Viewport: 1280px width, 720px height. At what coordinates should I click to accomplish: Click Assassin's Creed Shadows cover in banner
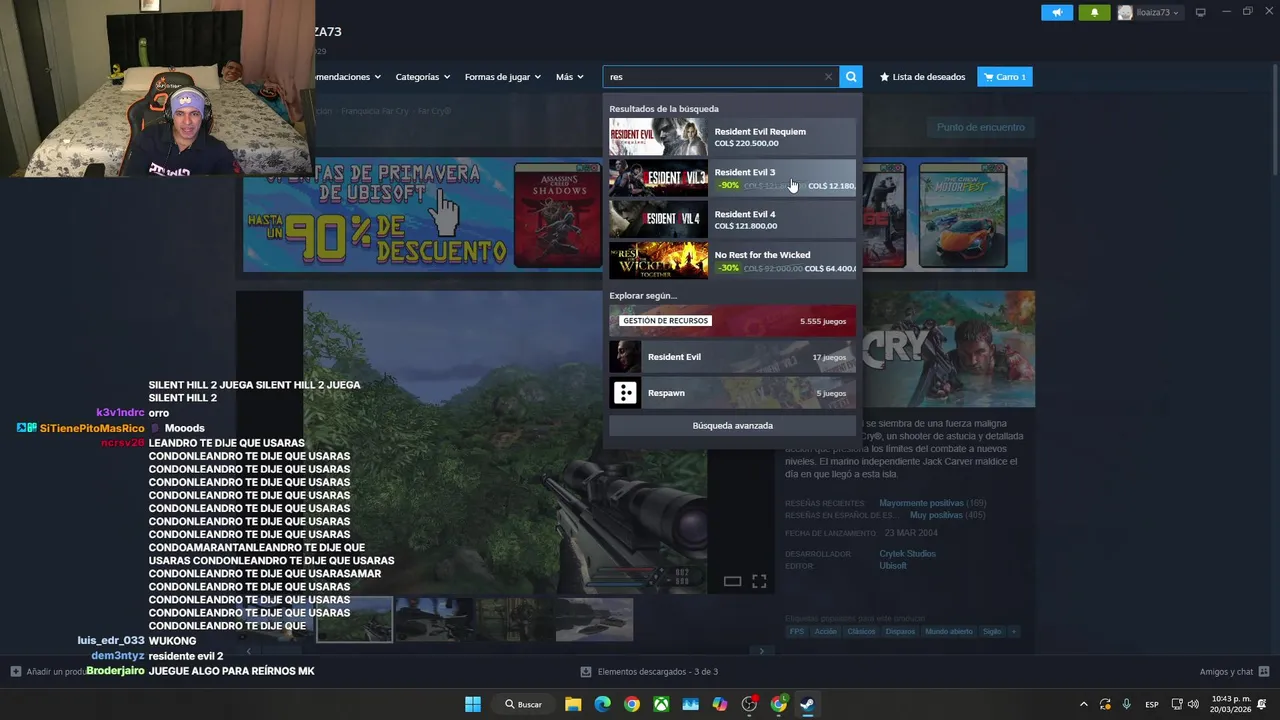point(557,216)
